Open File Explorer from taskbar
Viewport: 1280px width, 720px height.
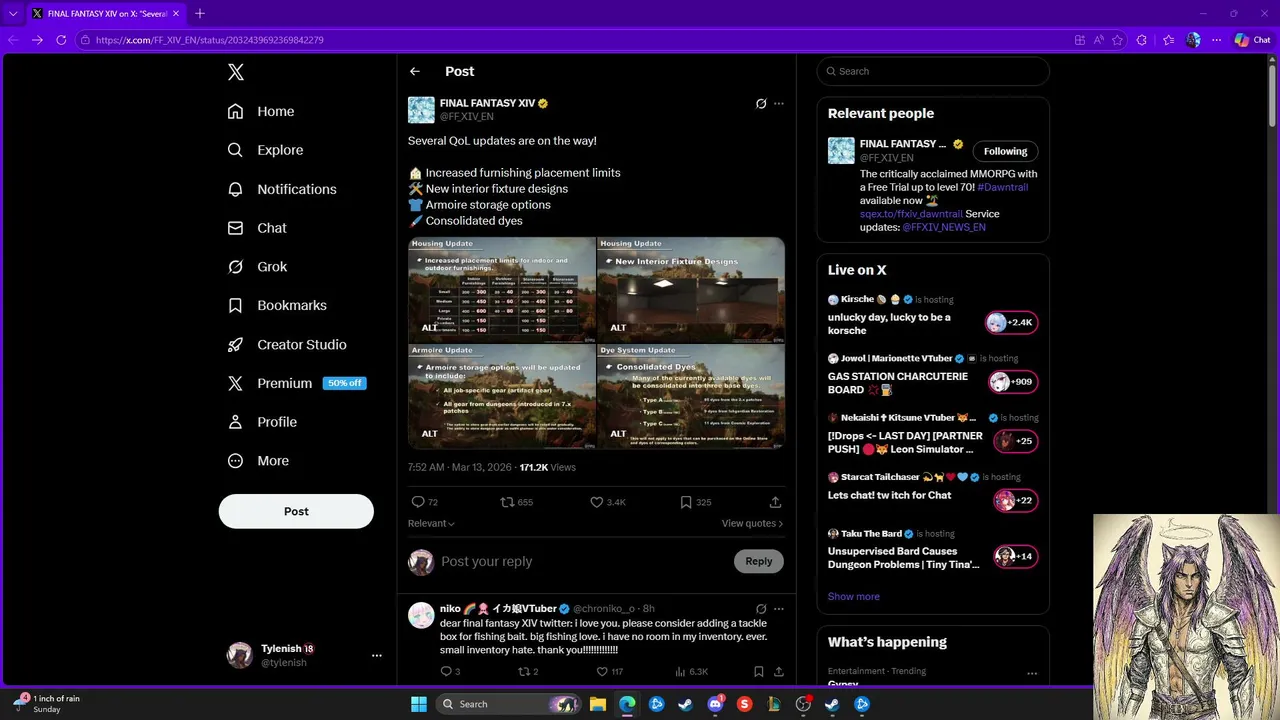click(x=598, y=704)
